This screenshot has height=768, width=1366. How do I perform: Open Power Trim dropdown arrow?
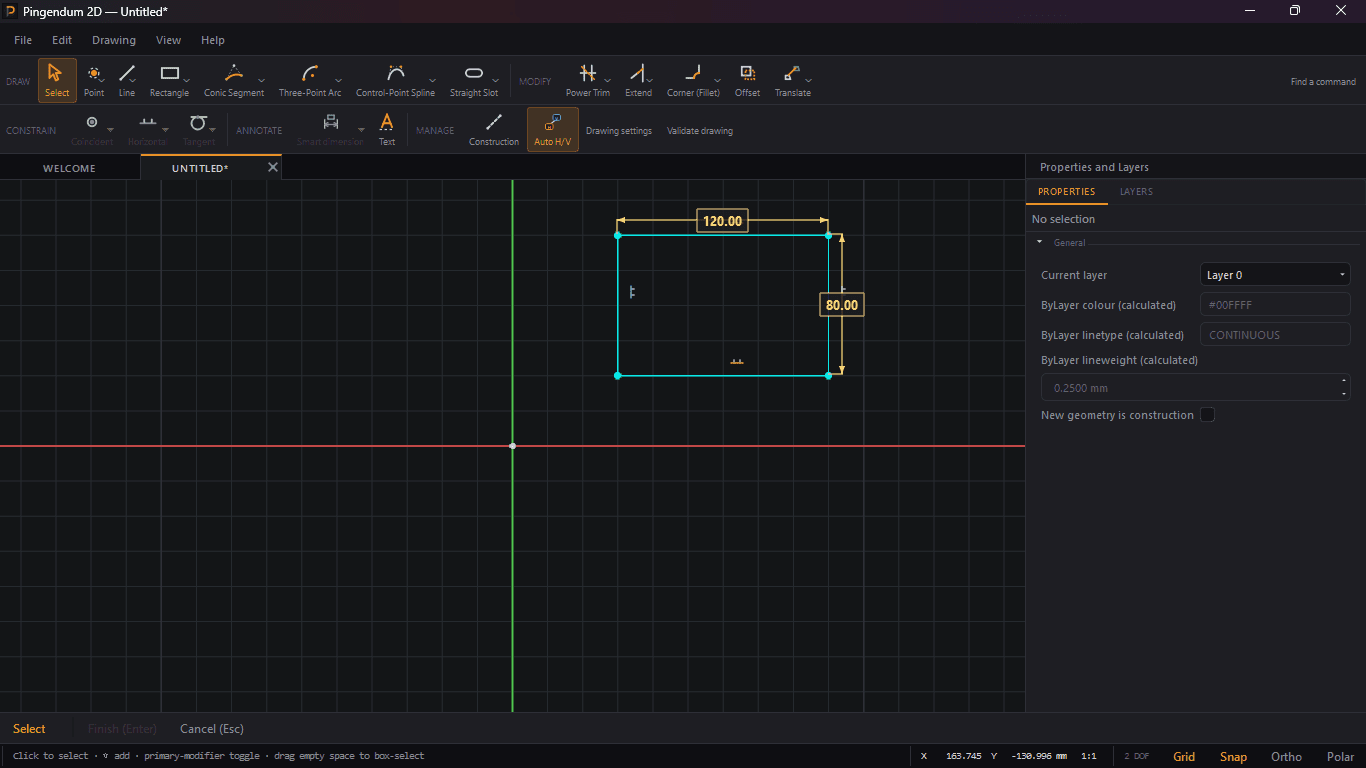tap(608, 80)
